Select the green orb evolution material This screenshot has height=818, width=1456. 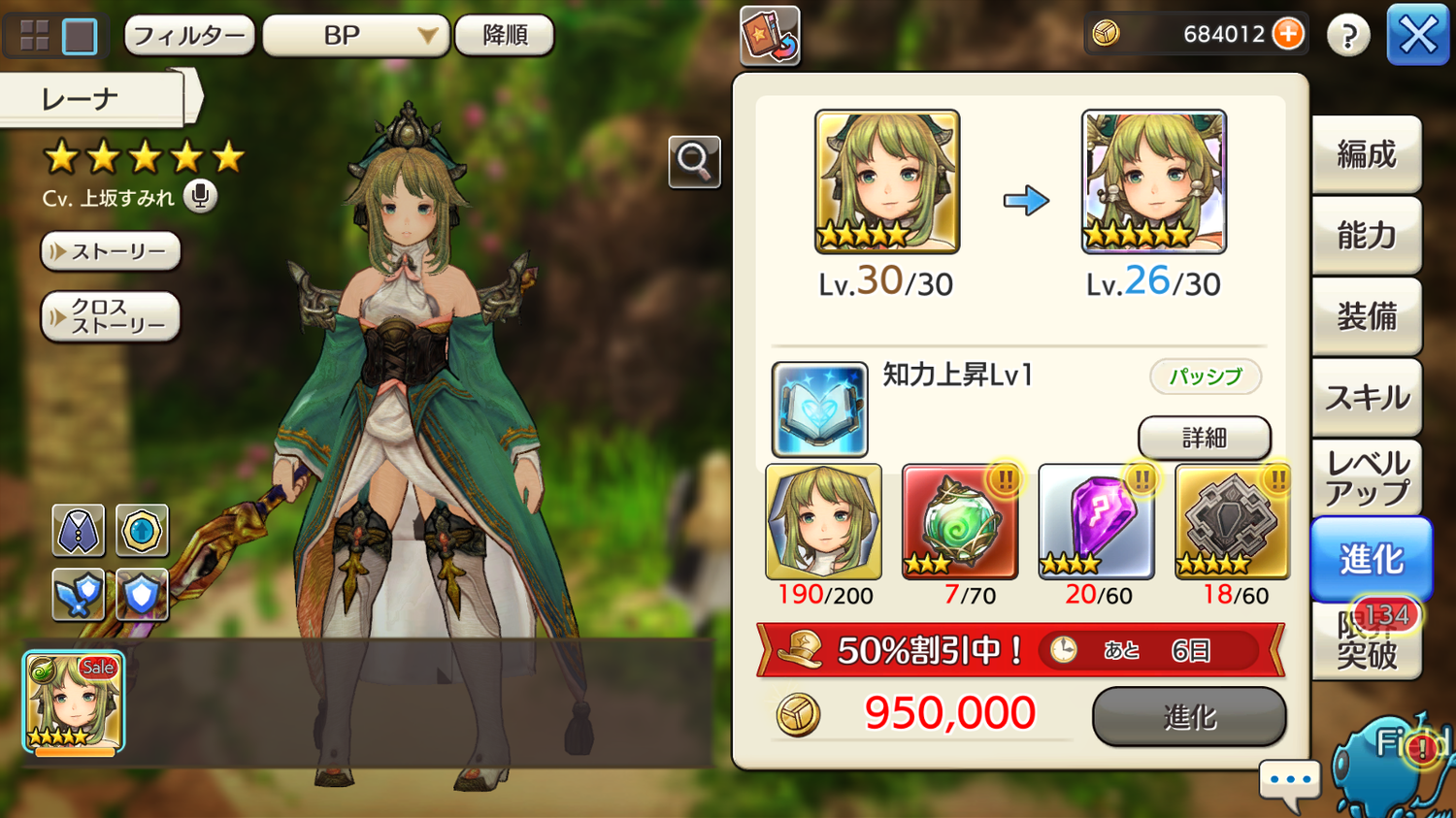(960, 521)
